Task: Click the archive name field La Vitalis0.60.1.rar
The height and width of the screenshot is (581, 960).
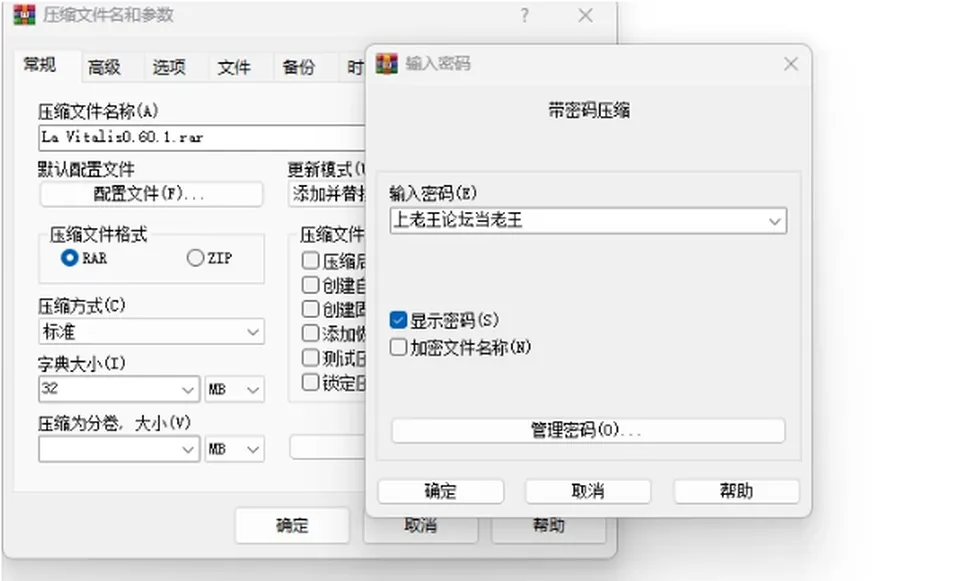Action: point(202,137)
